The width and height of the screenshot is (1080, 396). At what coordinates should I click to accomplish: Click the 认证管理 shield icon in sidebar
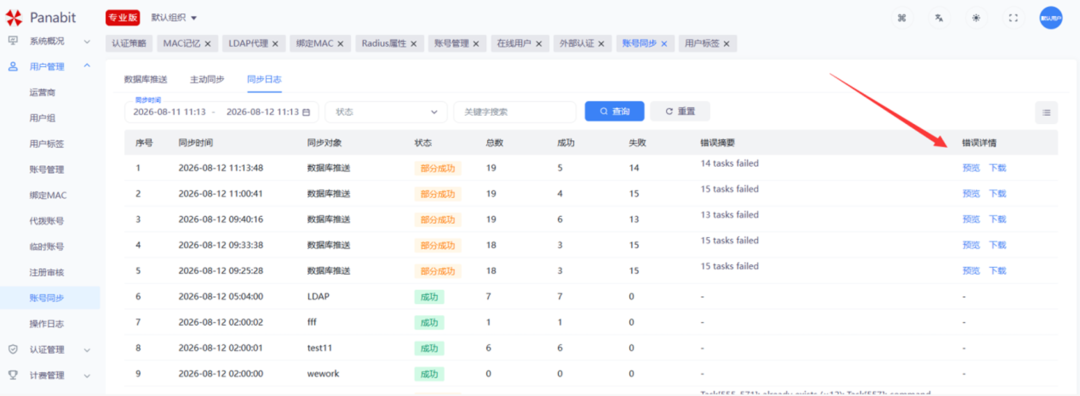(x=13, y=349)
